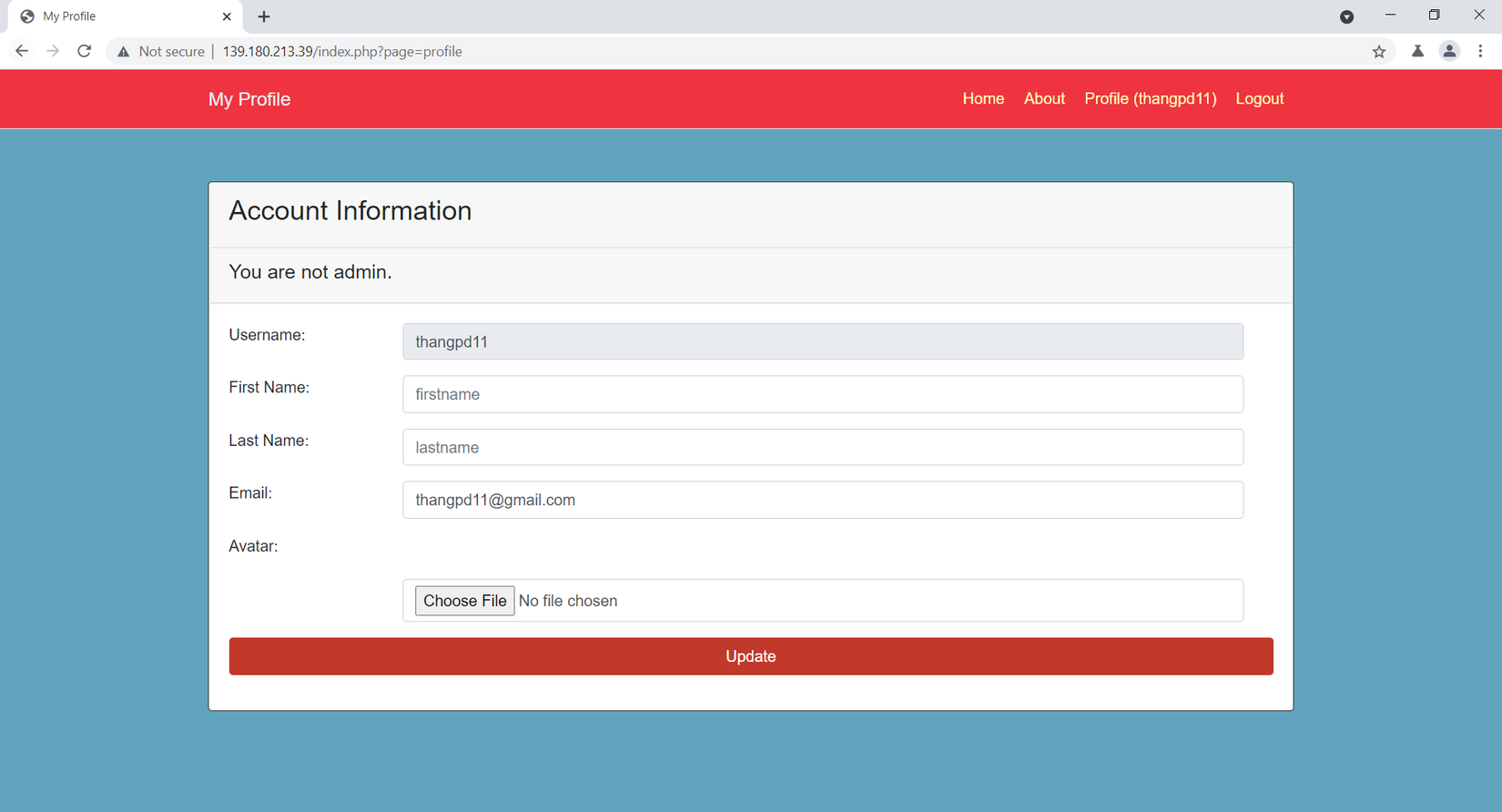Image resolution: width=1502 pixels, height=812 pixels.
Task: Focus the First Name input field
Action: (823, 394)
